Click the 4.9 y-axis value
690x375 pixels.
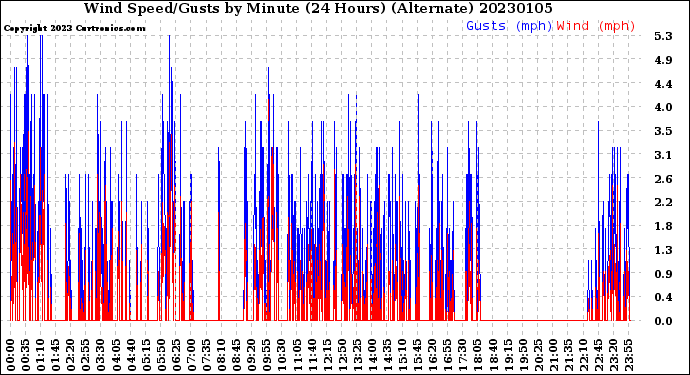(x=663, y=60)
